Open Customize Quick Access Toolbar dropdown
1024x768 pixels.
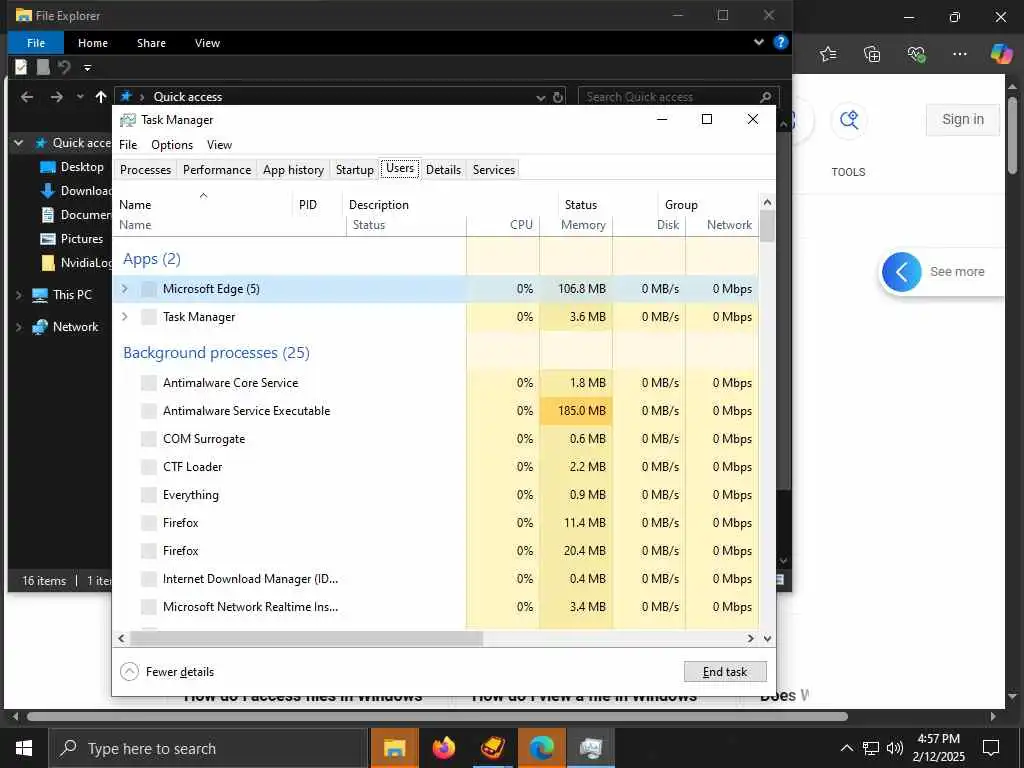point(87,67)
